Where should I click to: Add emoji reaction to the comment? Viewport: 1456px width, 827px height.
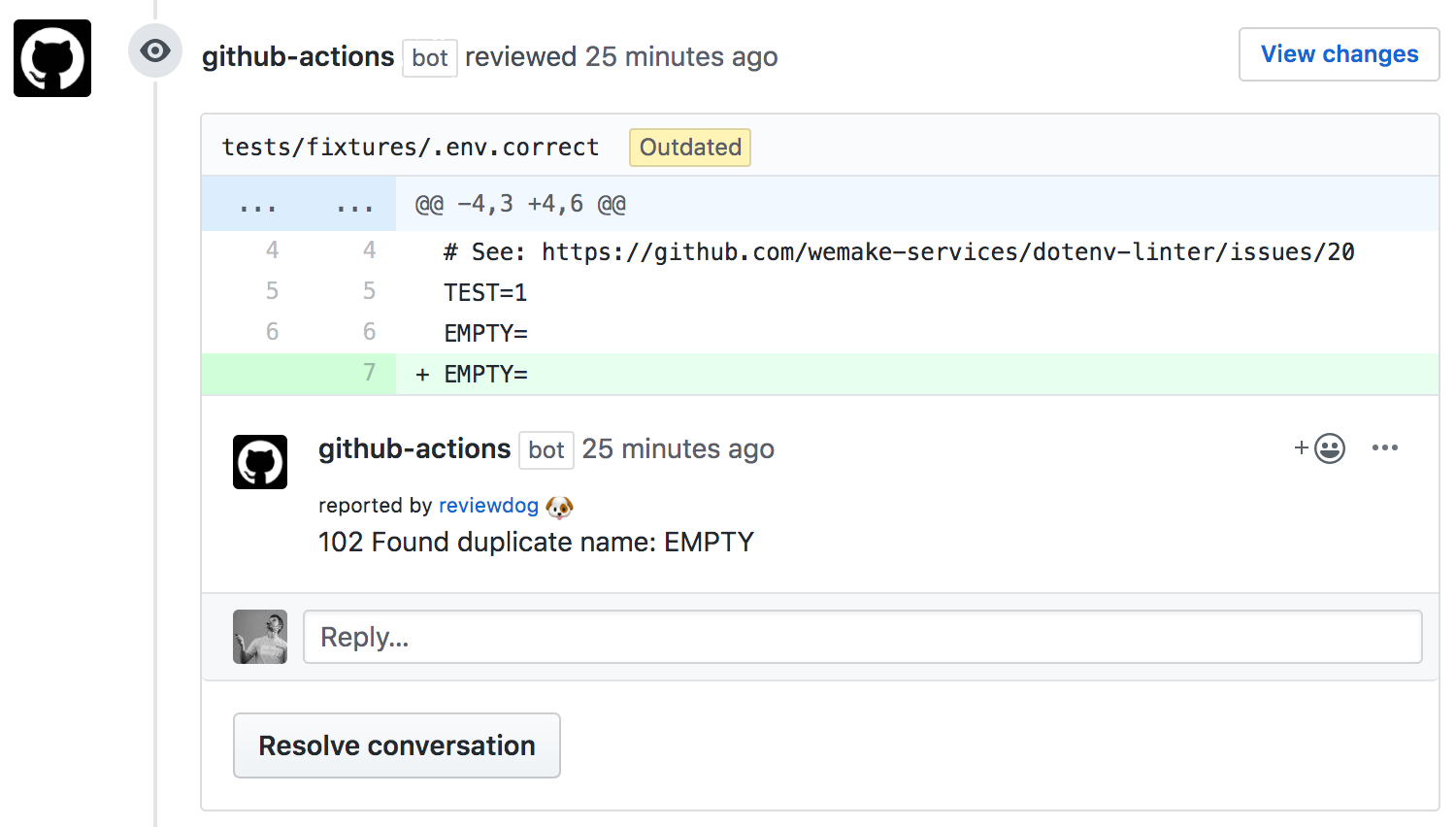1320,448
